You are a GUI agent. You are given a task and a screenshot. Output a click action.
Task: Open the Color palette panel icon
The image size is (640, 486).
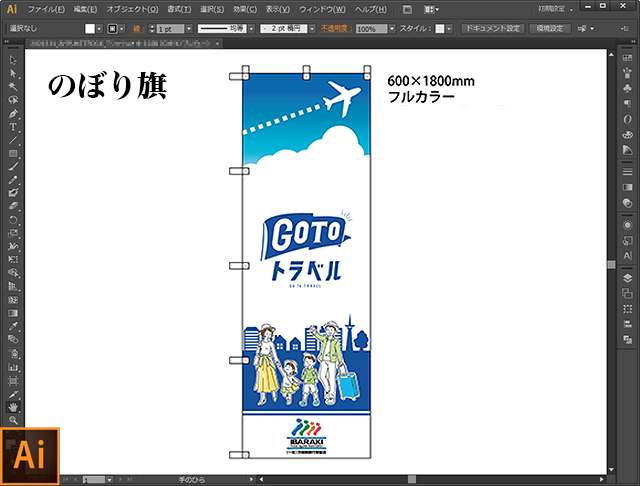point(627,134)
